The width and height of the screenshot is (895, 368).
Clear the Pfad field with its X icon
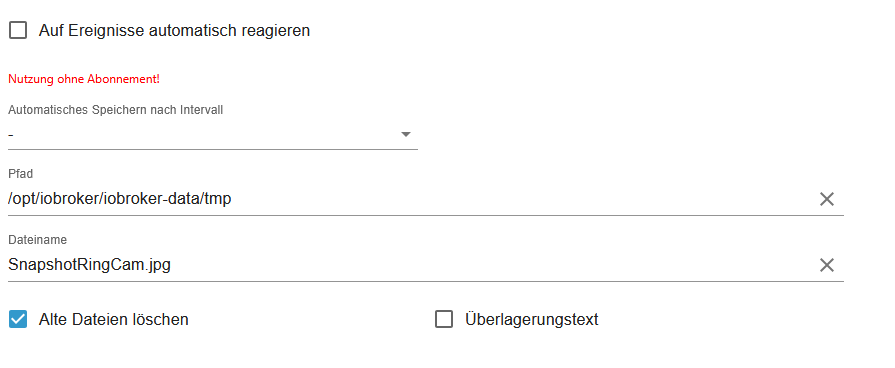tap(827, 199)
